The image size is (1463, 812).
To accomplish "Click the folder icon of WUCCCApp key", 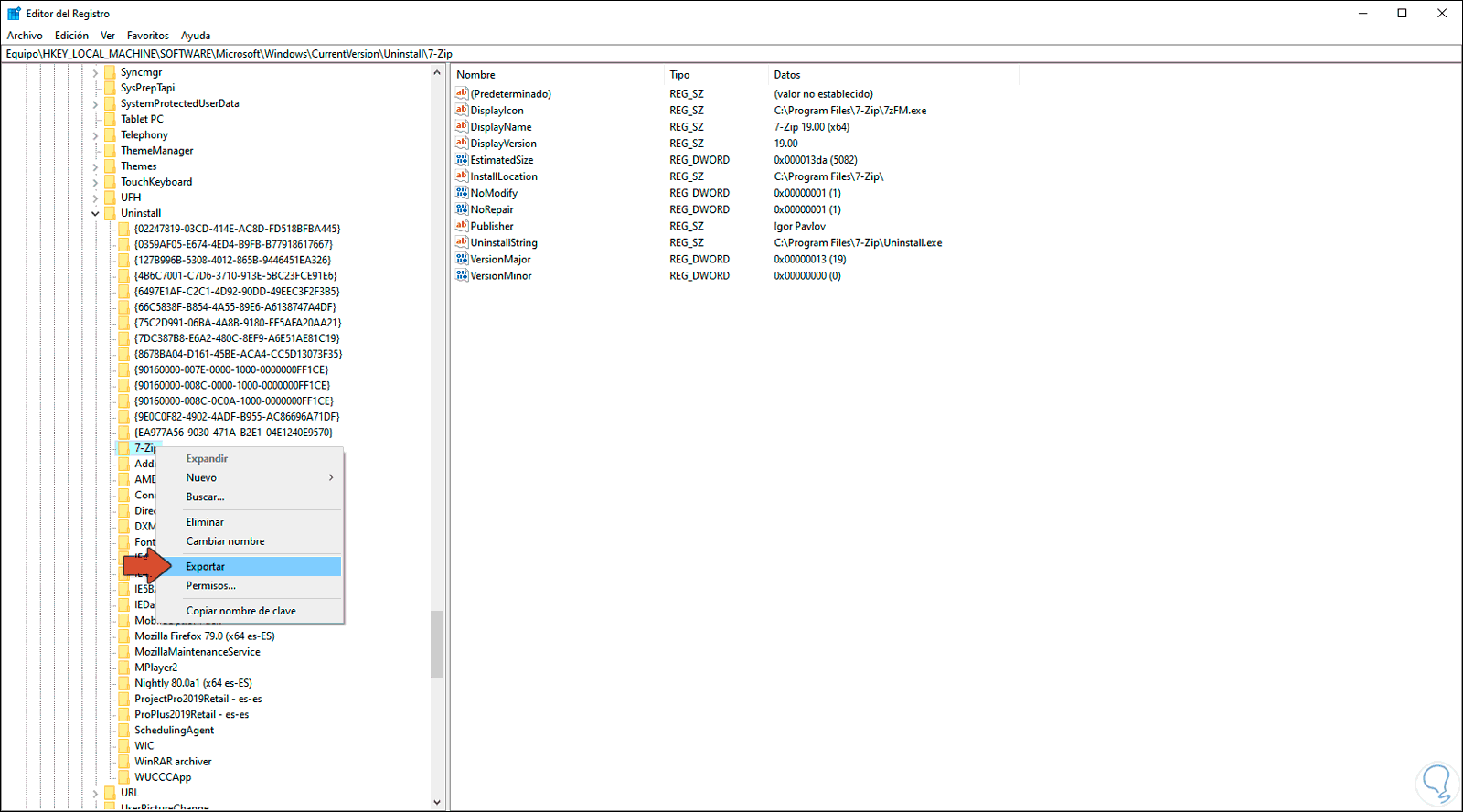I will 123,776.
